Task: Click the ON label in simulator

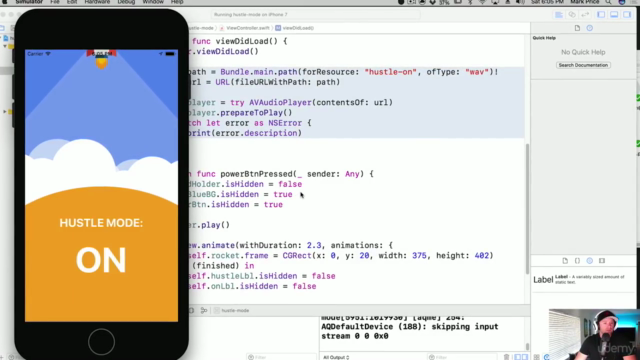Action: click(101, 260)
